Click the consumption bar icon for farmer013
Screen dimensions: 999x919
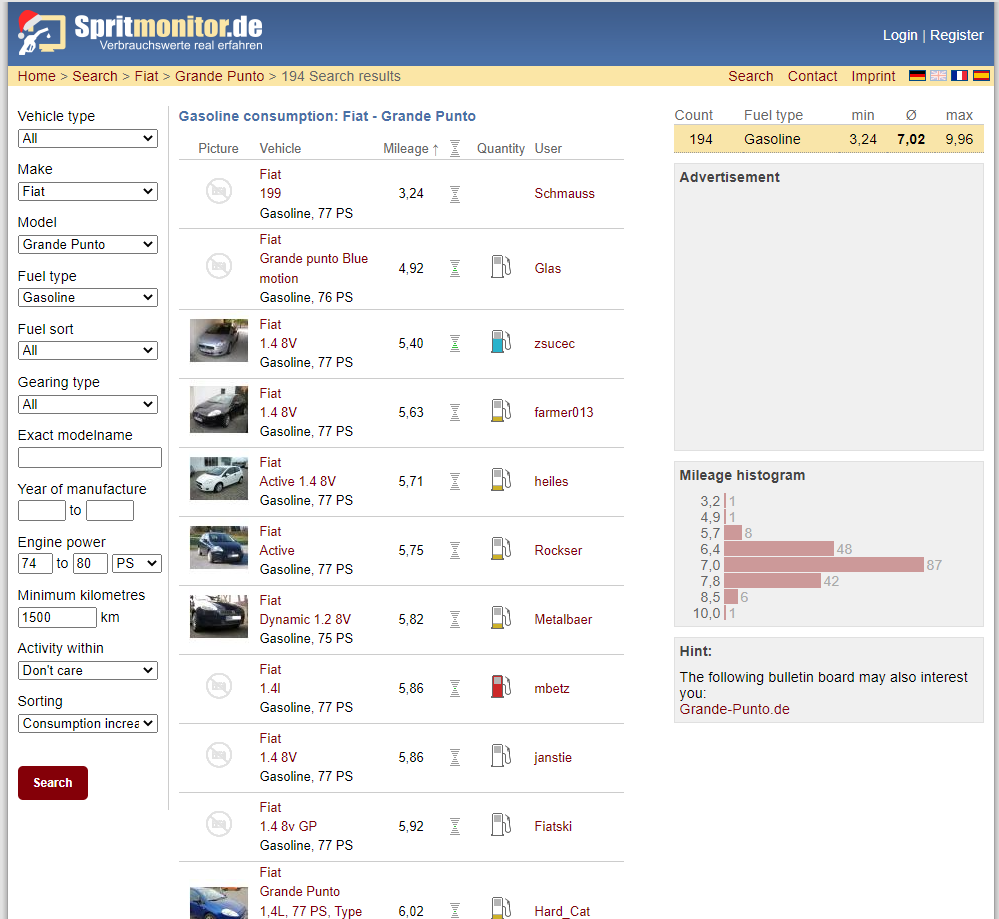455,413
